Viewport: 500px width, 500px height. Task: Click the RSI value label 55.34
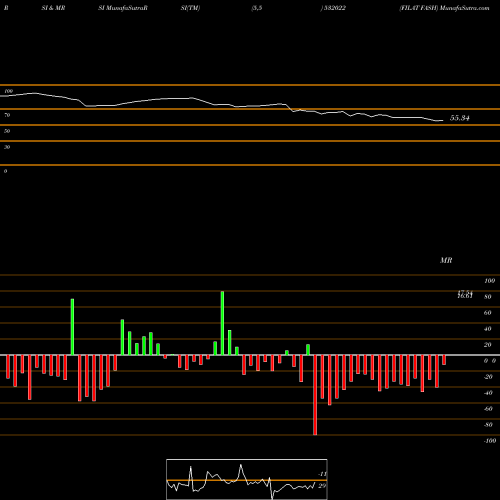(x=460, y=118)
